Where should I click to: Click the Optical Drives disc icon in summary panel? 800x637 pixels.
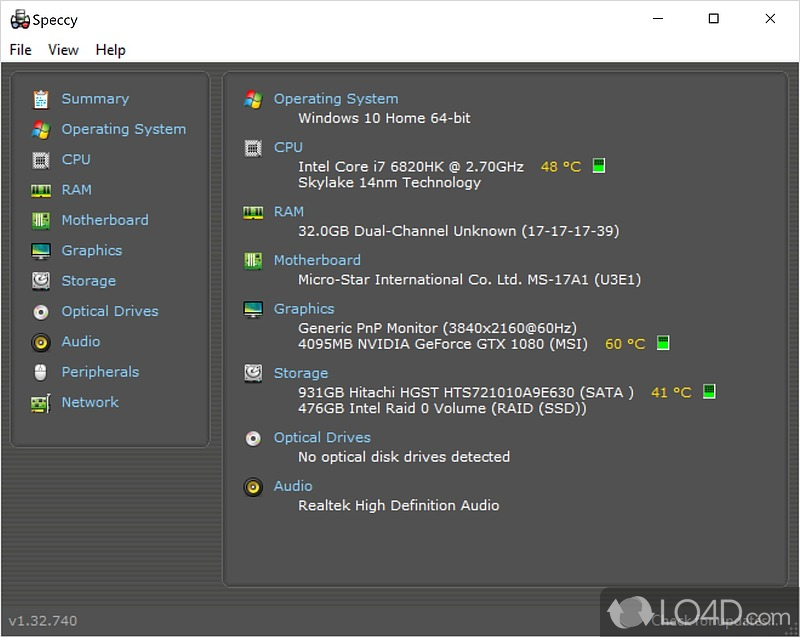[253, 438]
